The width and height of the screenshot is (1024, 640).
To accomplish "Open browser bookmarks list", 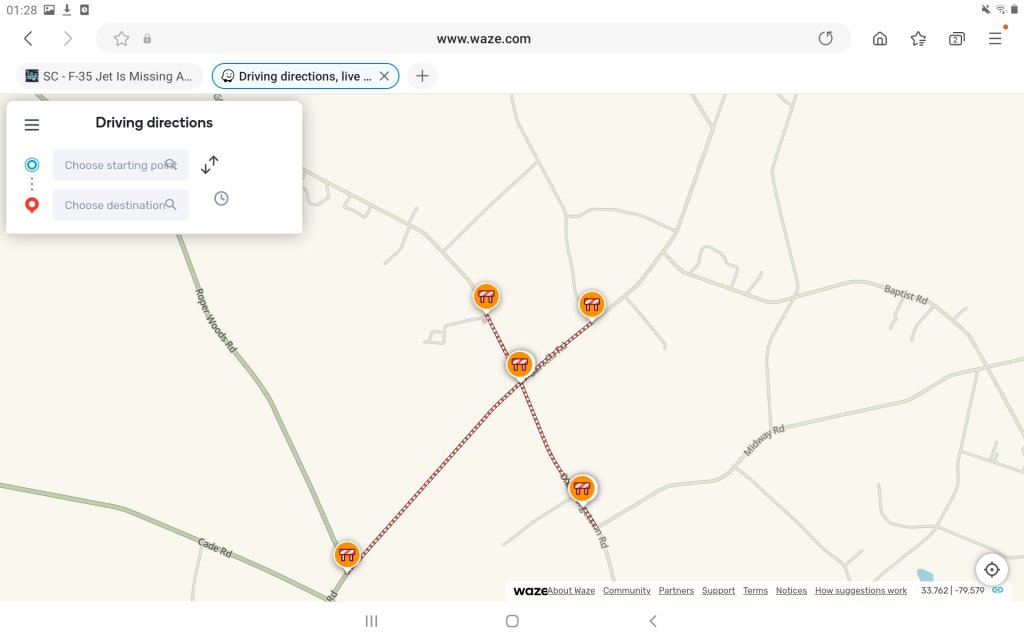I will click(x=918, y=39).
